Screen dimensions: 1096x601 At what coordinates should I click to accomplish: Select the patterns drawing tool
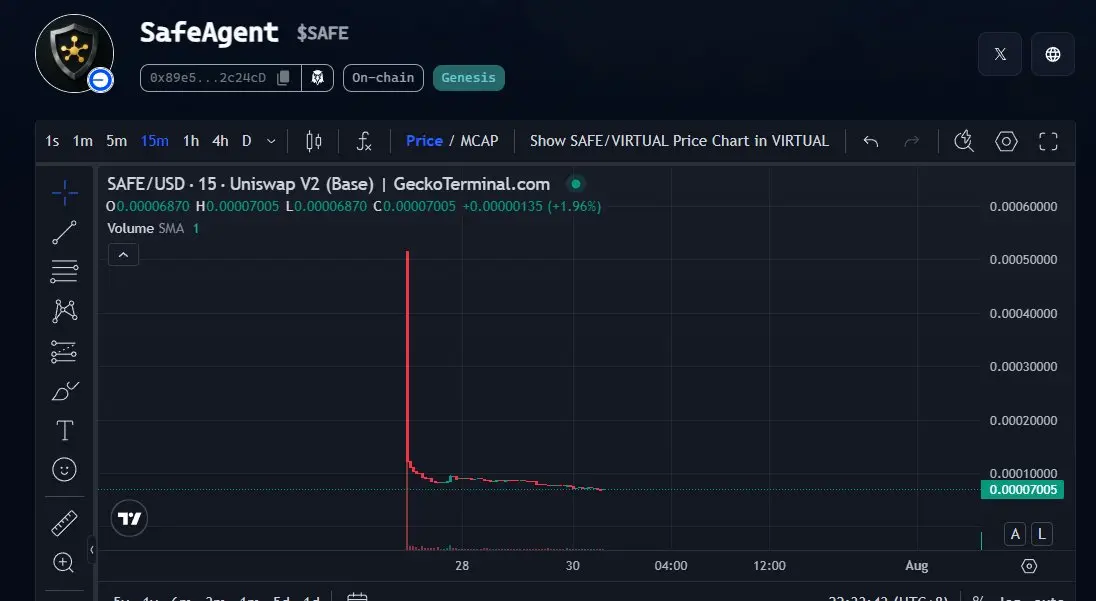(64, 311)
